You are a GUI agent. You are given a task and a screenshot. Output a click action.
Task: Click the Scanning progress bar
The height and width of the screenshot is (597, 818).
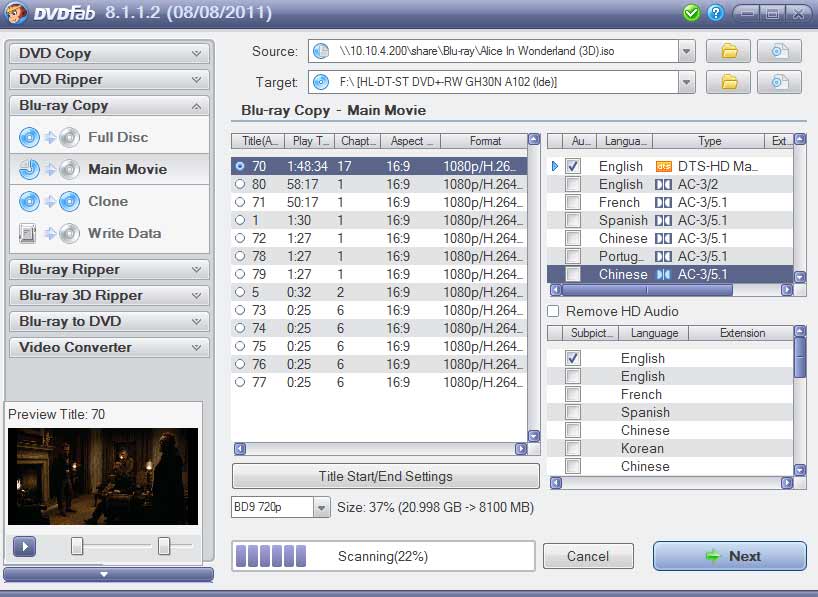383,556
